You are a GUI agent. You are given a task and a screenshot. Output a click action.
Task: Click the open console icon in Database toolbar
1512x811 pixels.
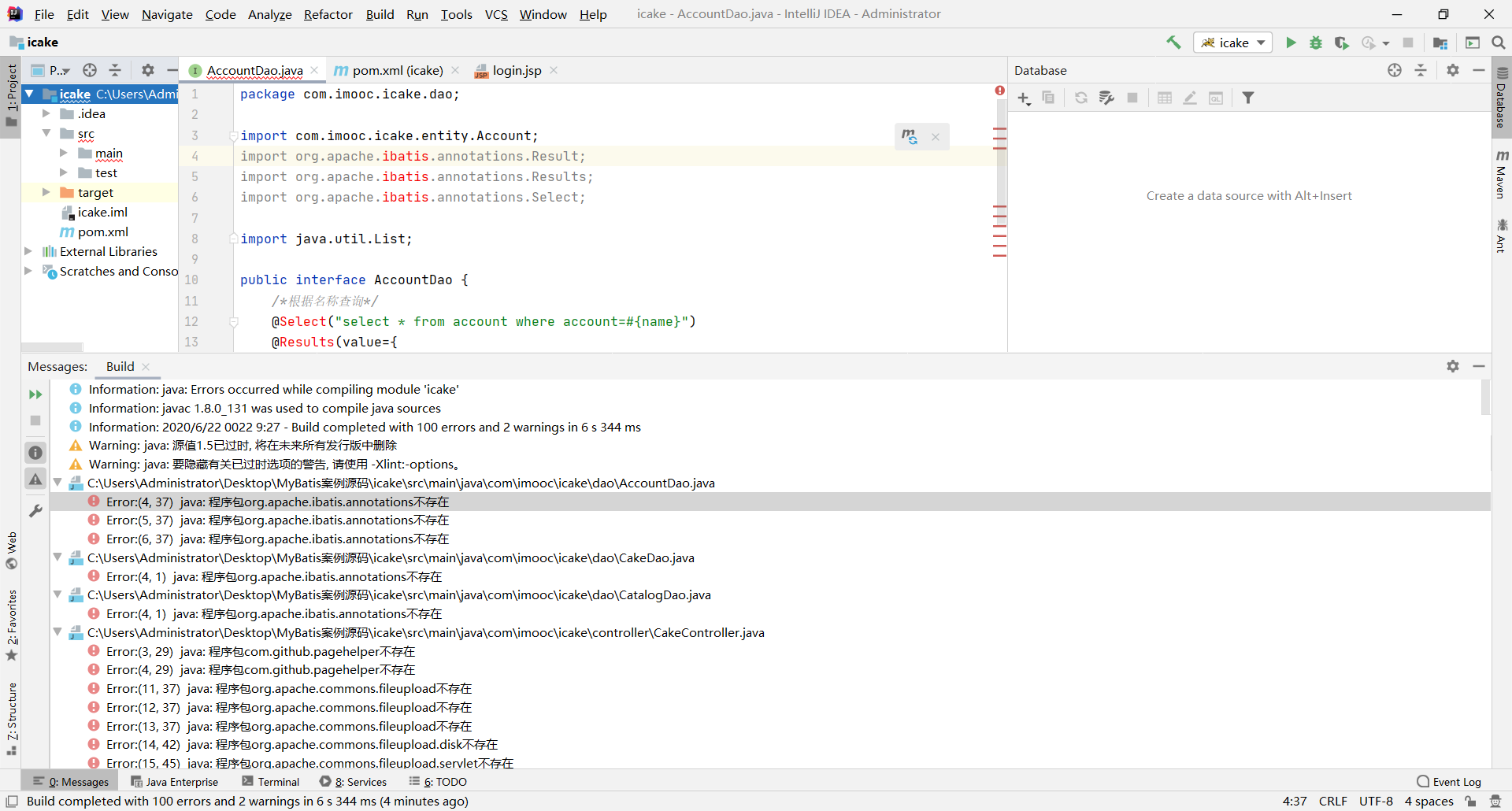click(x=1216, y=98)
